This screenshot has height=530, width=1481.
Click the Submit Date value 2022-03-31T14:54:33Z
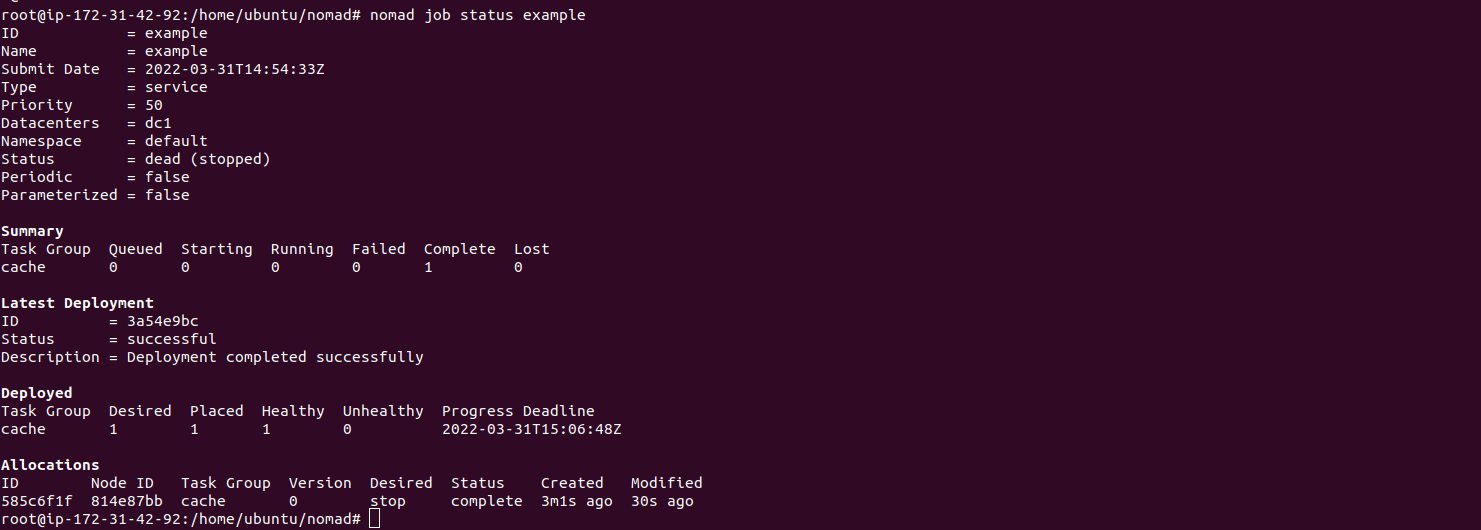pos(235,69)
